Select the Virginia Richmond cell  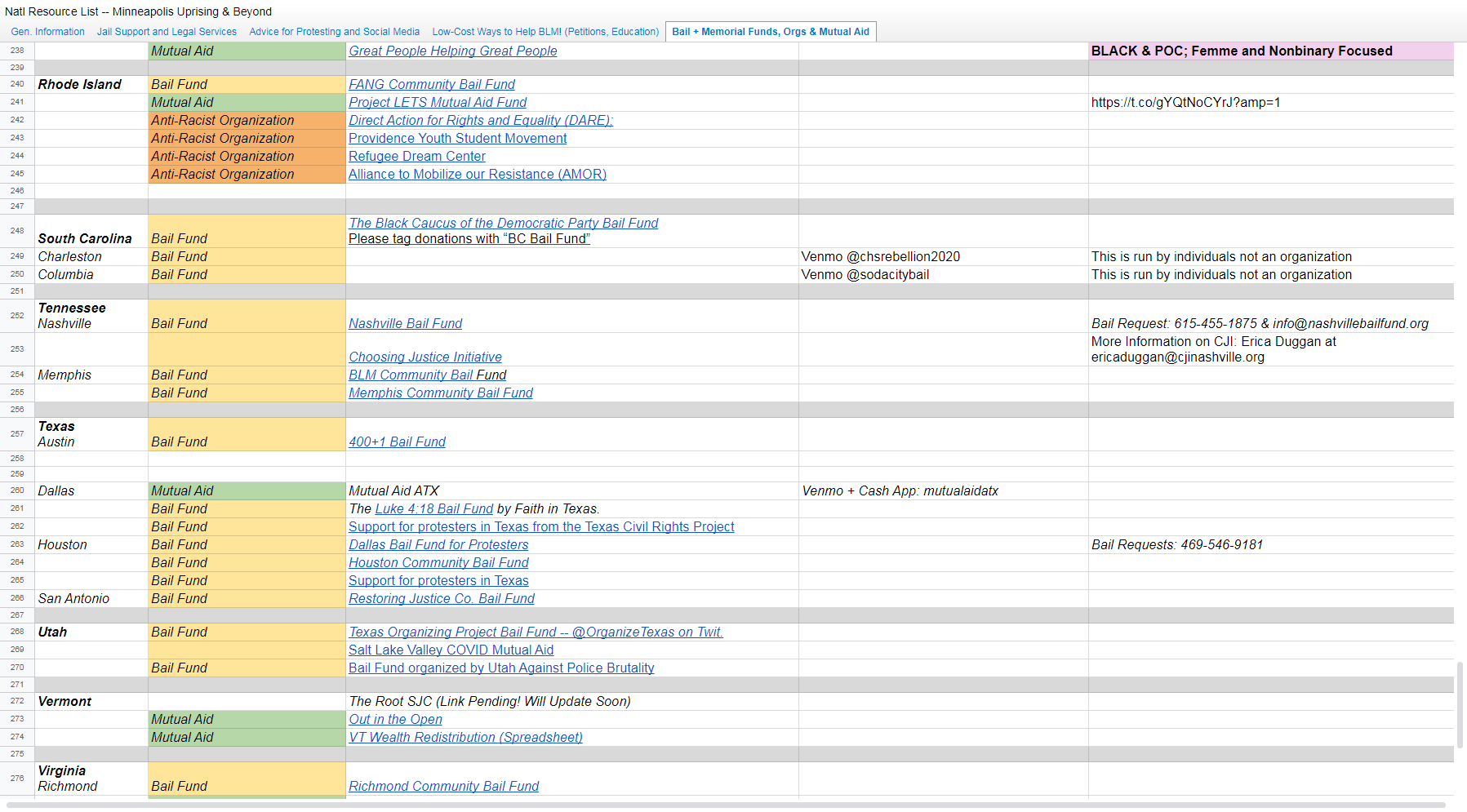pyautogui.click(x=91, y=779)
